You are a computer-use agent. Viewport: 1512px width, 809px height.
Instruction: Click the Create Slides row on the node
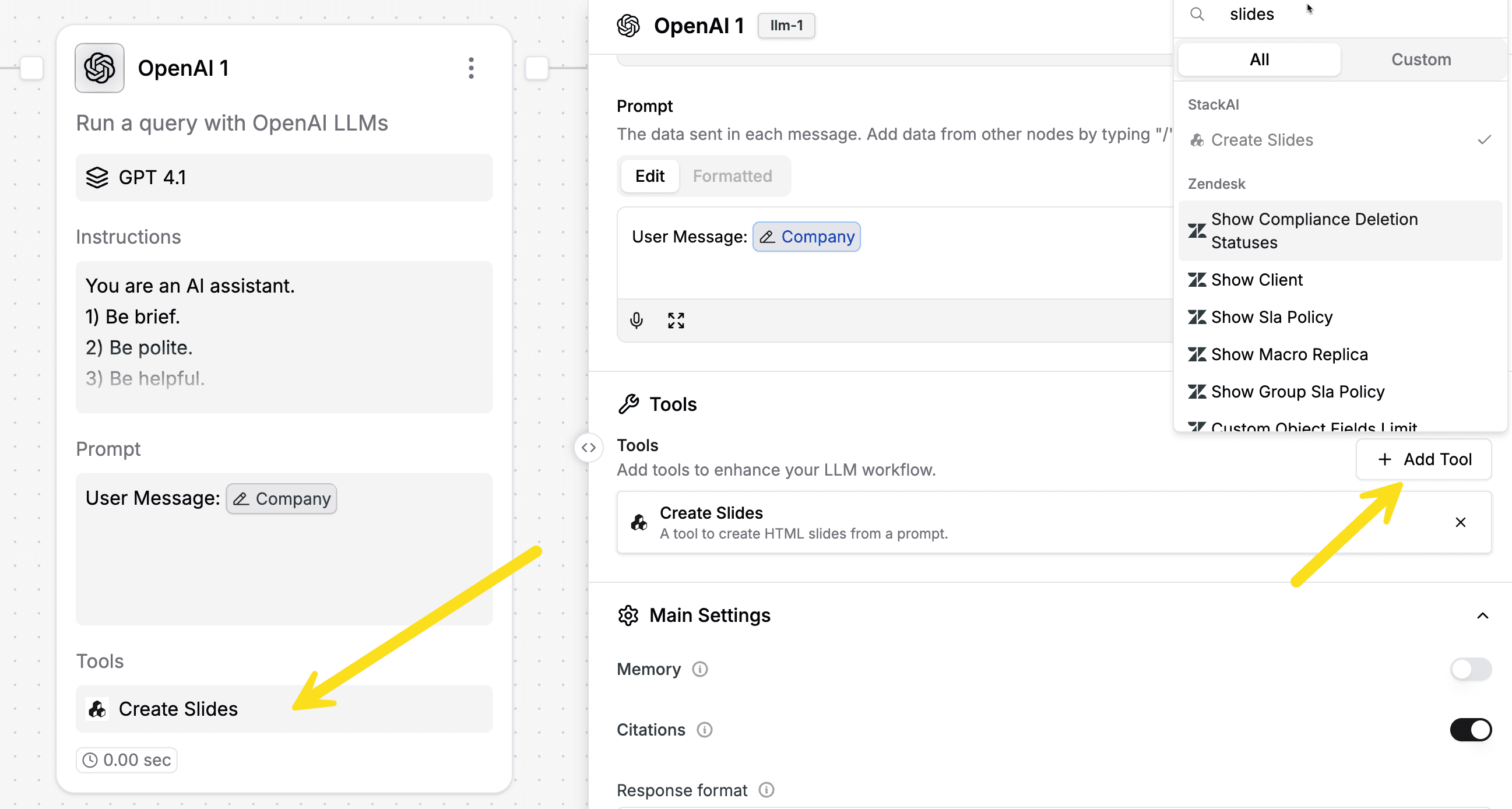point(284,709)
